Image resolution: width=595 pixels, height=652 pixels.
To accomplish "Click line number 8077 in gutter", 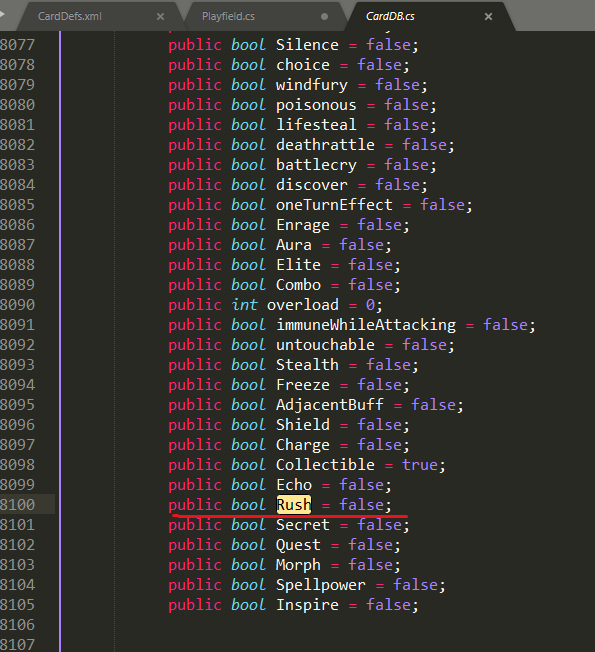I will click(17, 45).
